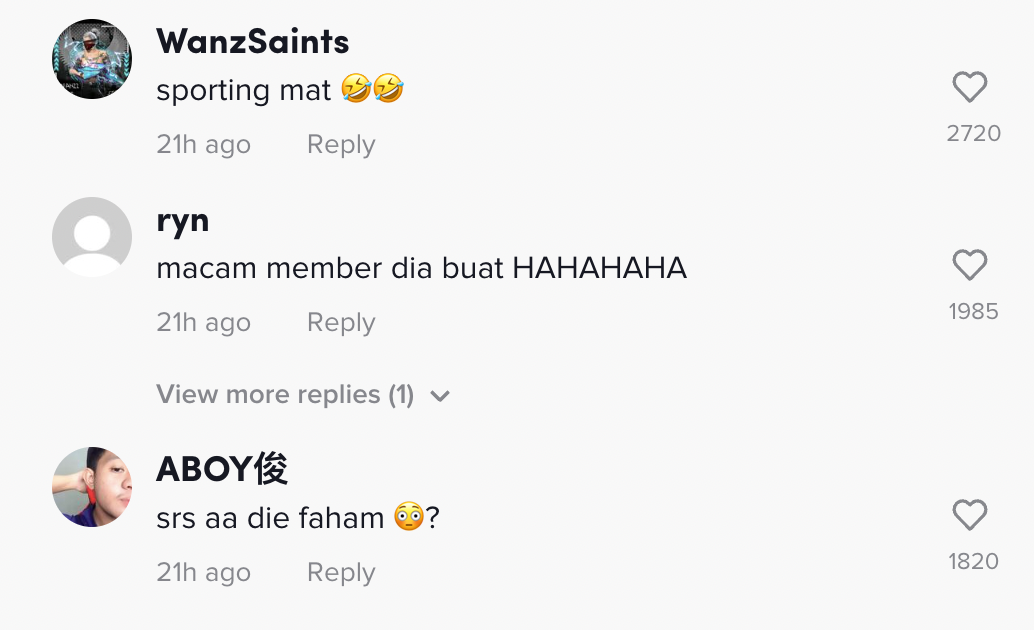The image size is (1034, 630).
Task: Open ryn's default avatar
Action: [x=92, y=237]
